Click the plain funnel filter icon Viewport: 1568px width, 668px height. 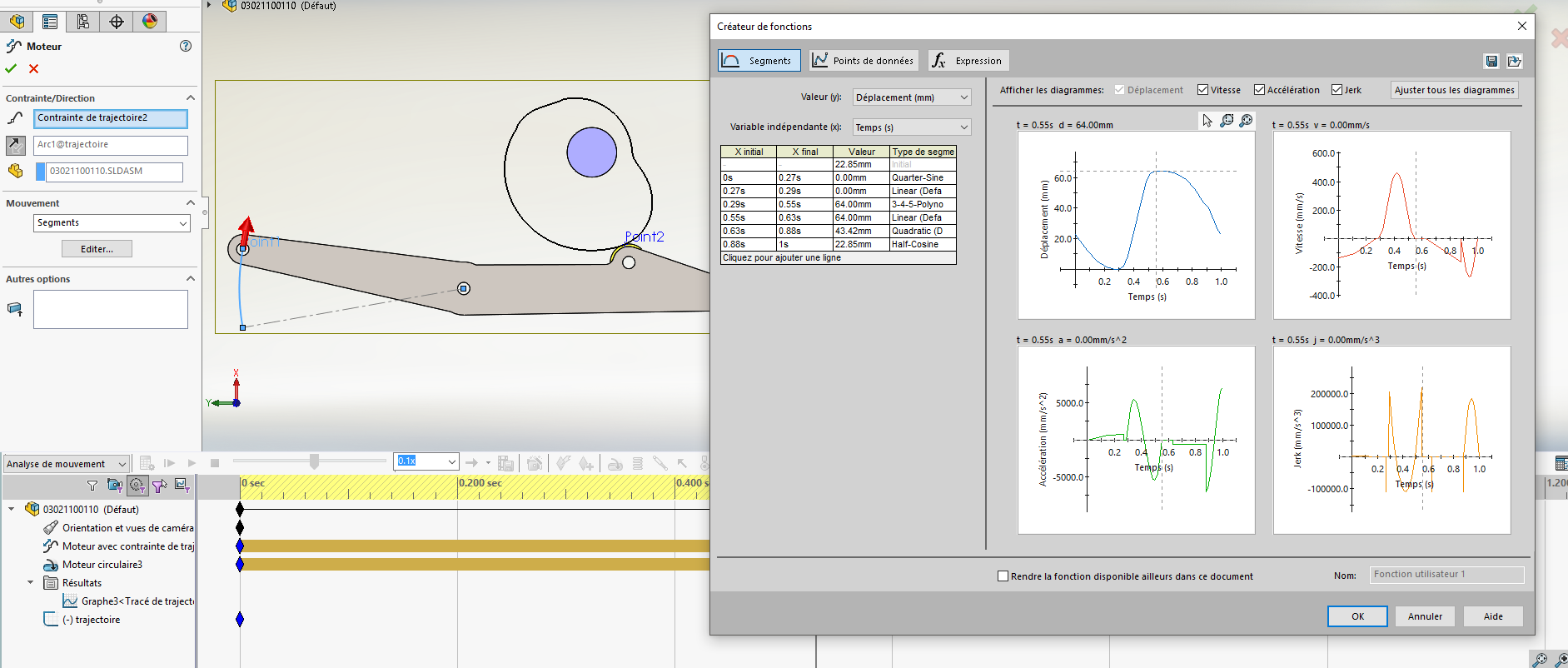pyautogui.click(x=92, y=486)
